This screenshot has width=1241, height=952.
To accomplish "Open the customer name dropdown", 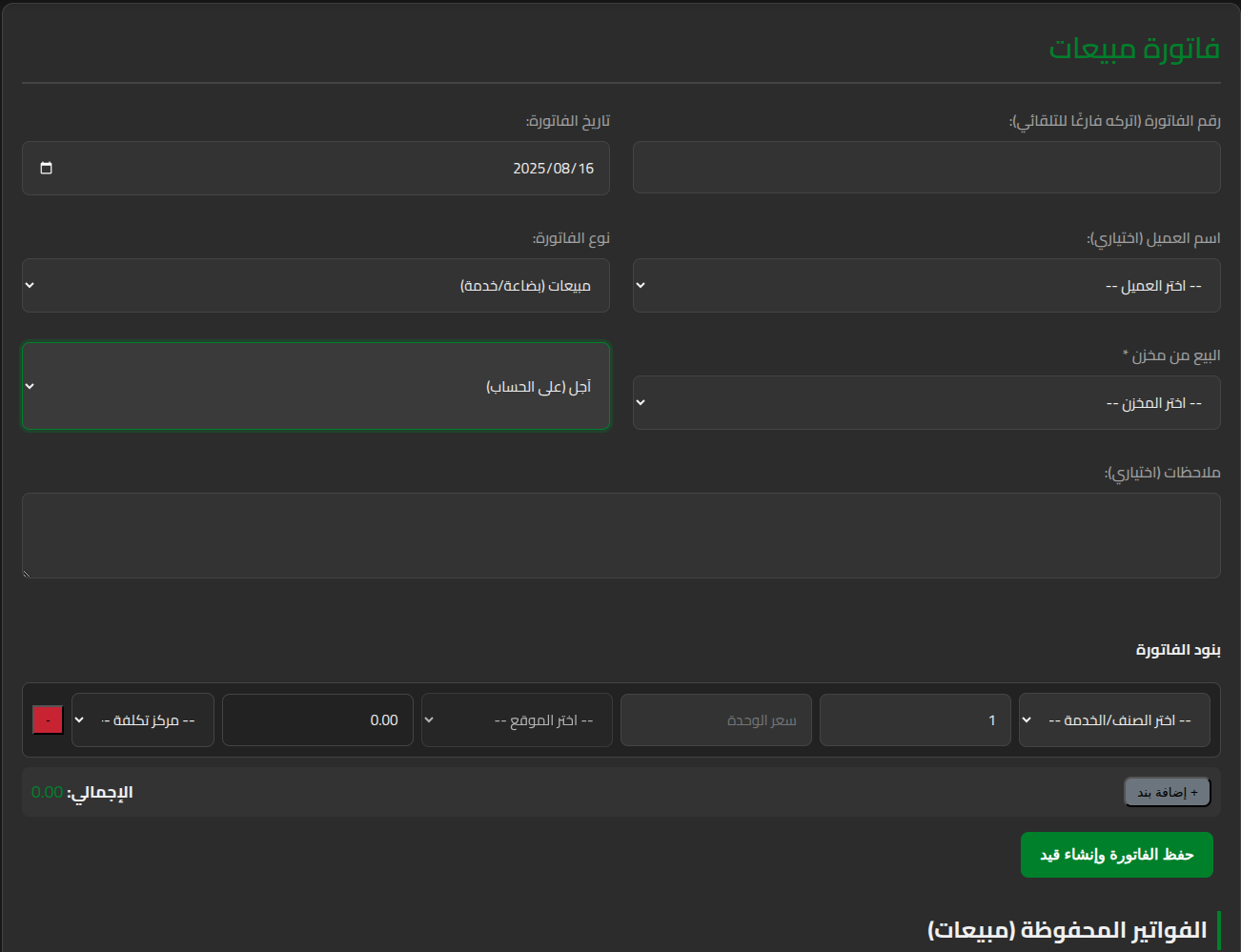I will tap(926, 286).
